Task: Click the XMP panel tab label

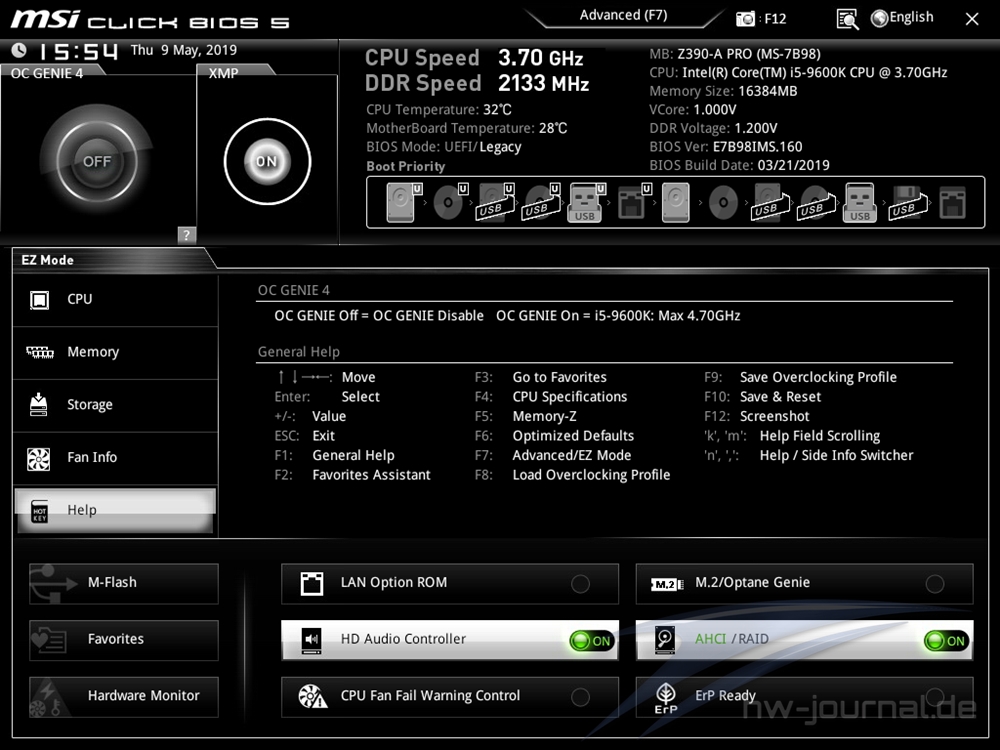Action: click(223, 73)
